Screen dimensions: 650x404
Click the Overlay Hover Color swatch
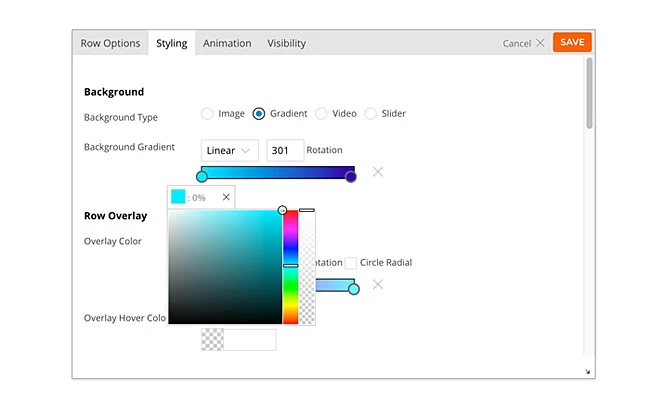coord(212,339)
